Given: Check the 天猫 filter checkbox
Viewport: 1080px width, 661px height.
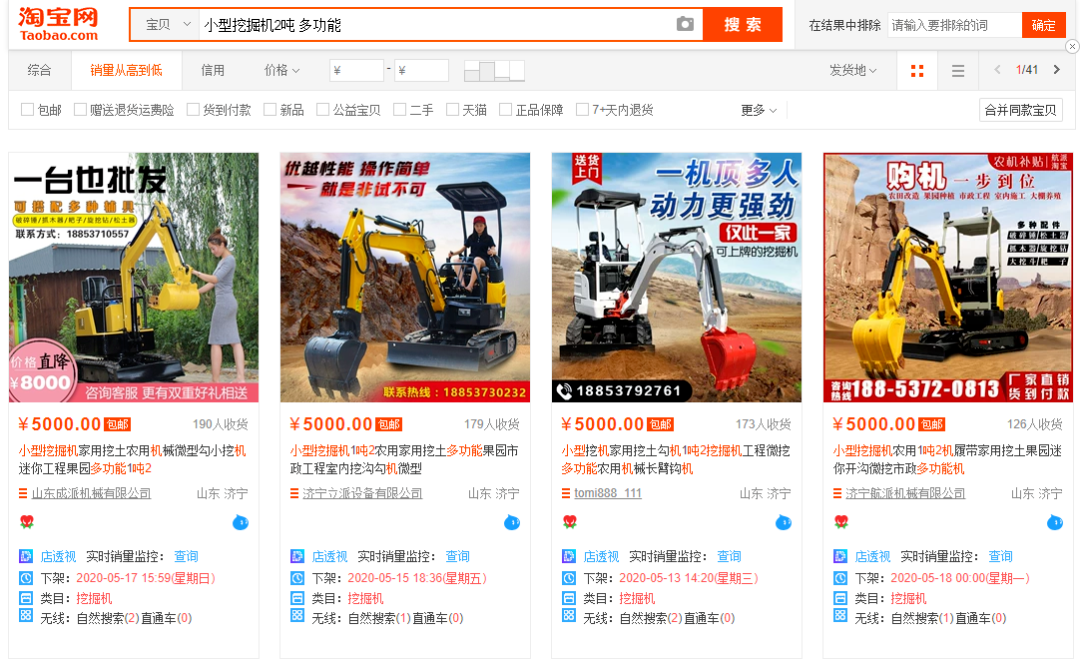Looking at the screenshot, I should [x=452, y=110].
